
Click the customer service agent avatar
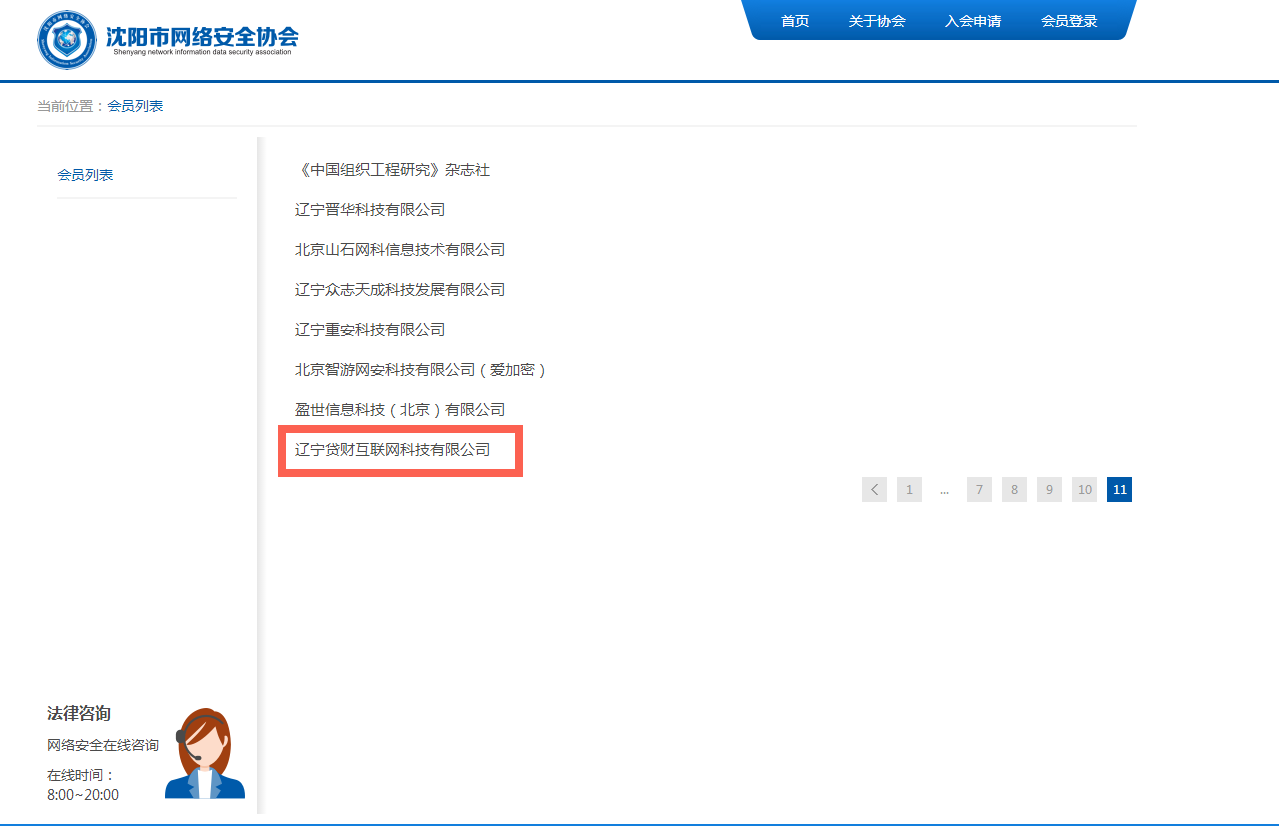click(x=205, y=754)
